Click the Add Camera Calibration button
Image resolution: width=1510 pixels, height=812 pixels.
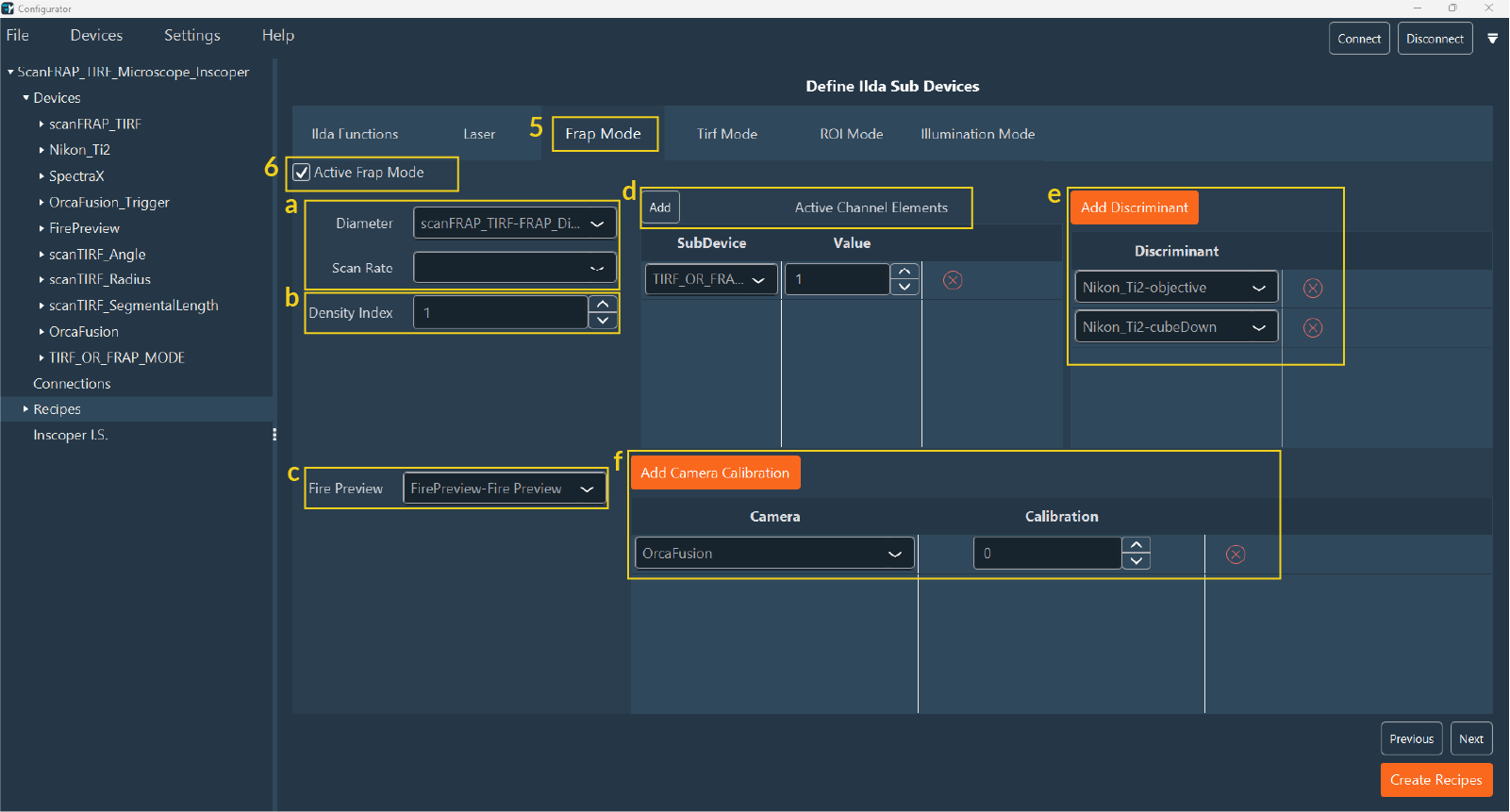coord(714,473)
